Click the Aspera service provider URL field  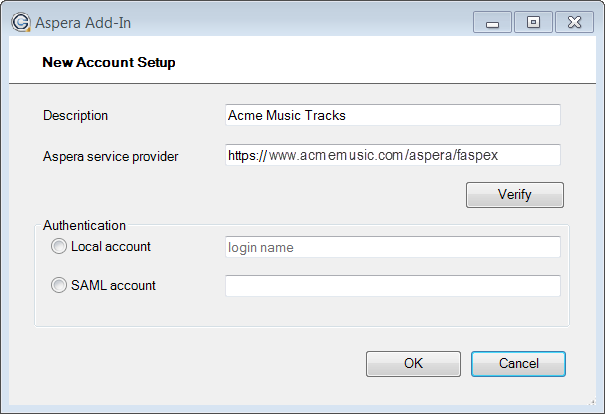click(393, 155)
